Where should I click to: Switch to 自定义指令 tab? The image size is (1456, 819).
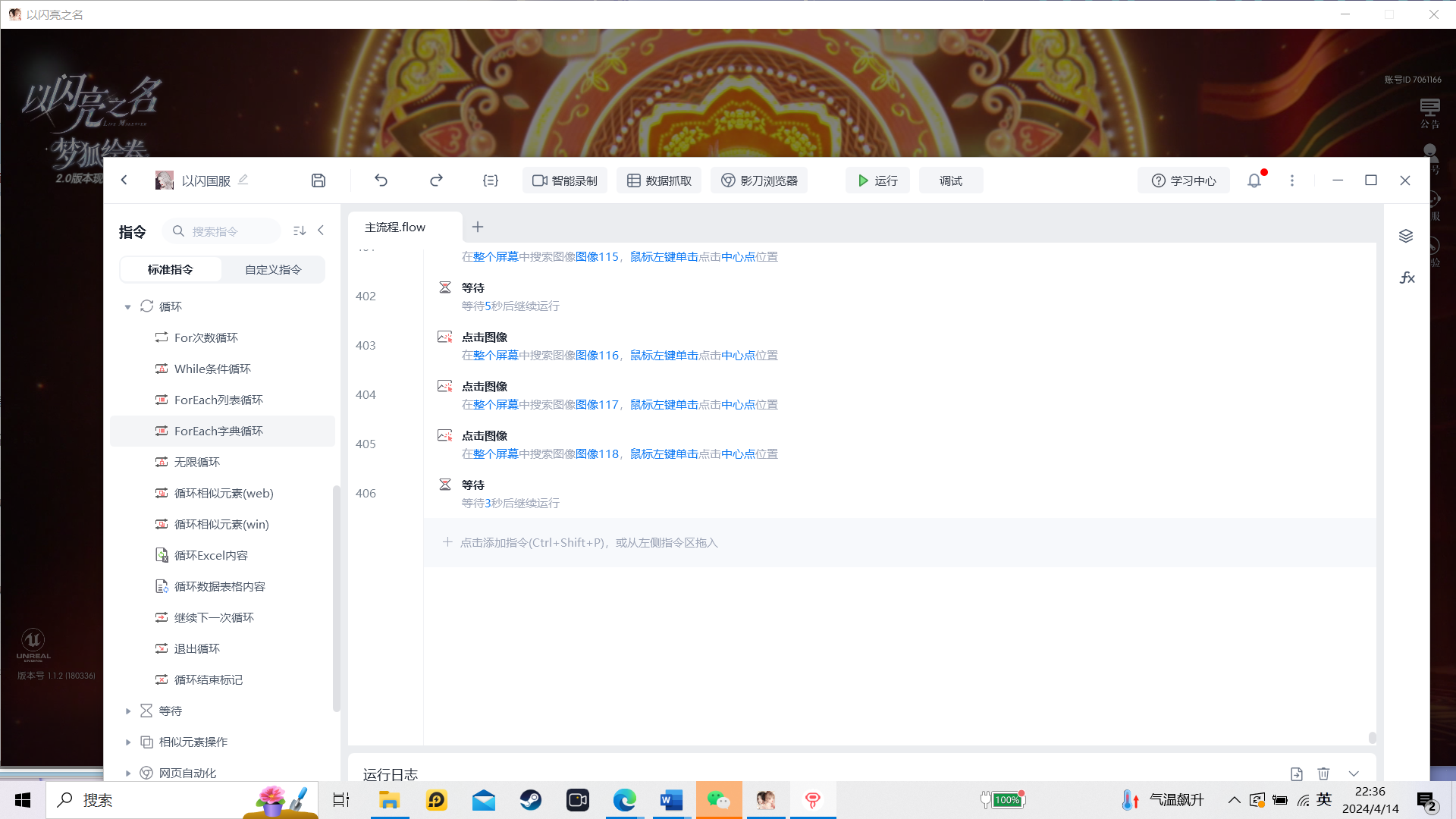click(273, 269)
